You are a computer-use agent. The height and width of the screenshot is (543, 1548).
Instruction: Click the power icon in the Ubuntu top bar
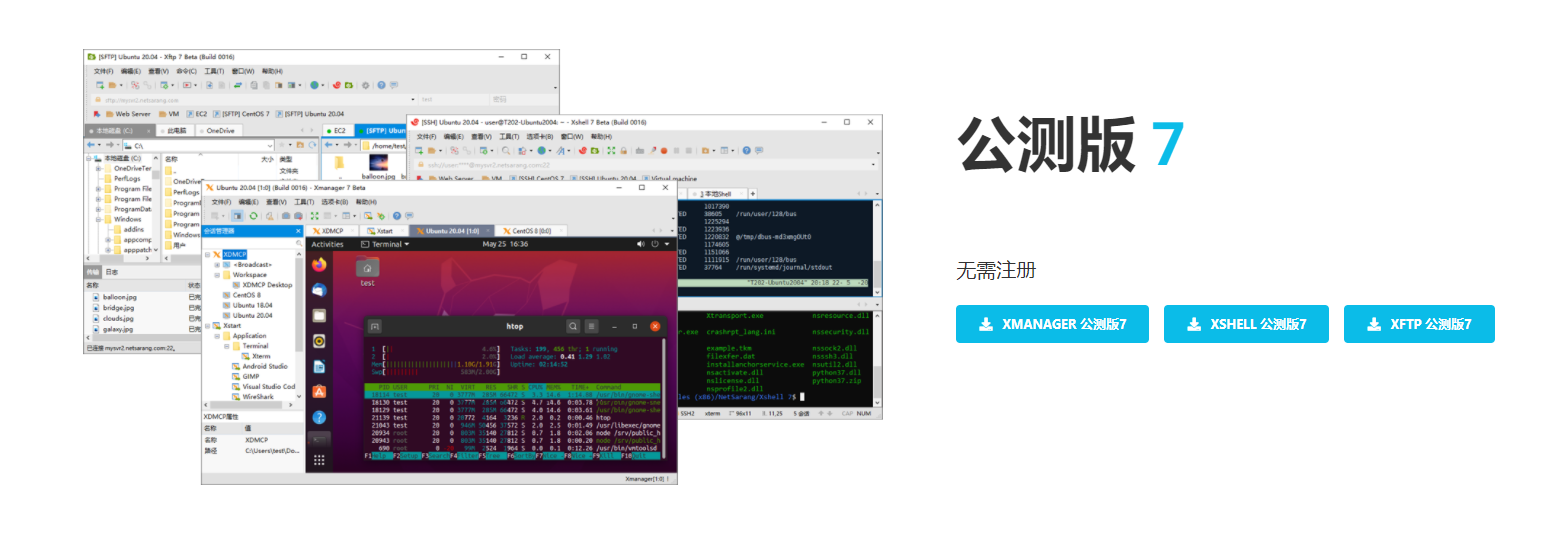pos(656,244)
